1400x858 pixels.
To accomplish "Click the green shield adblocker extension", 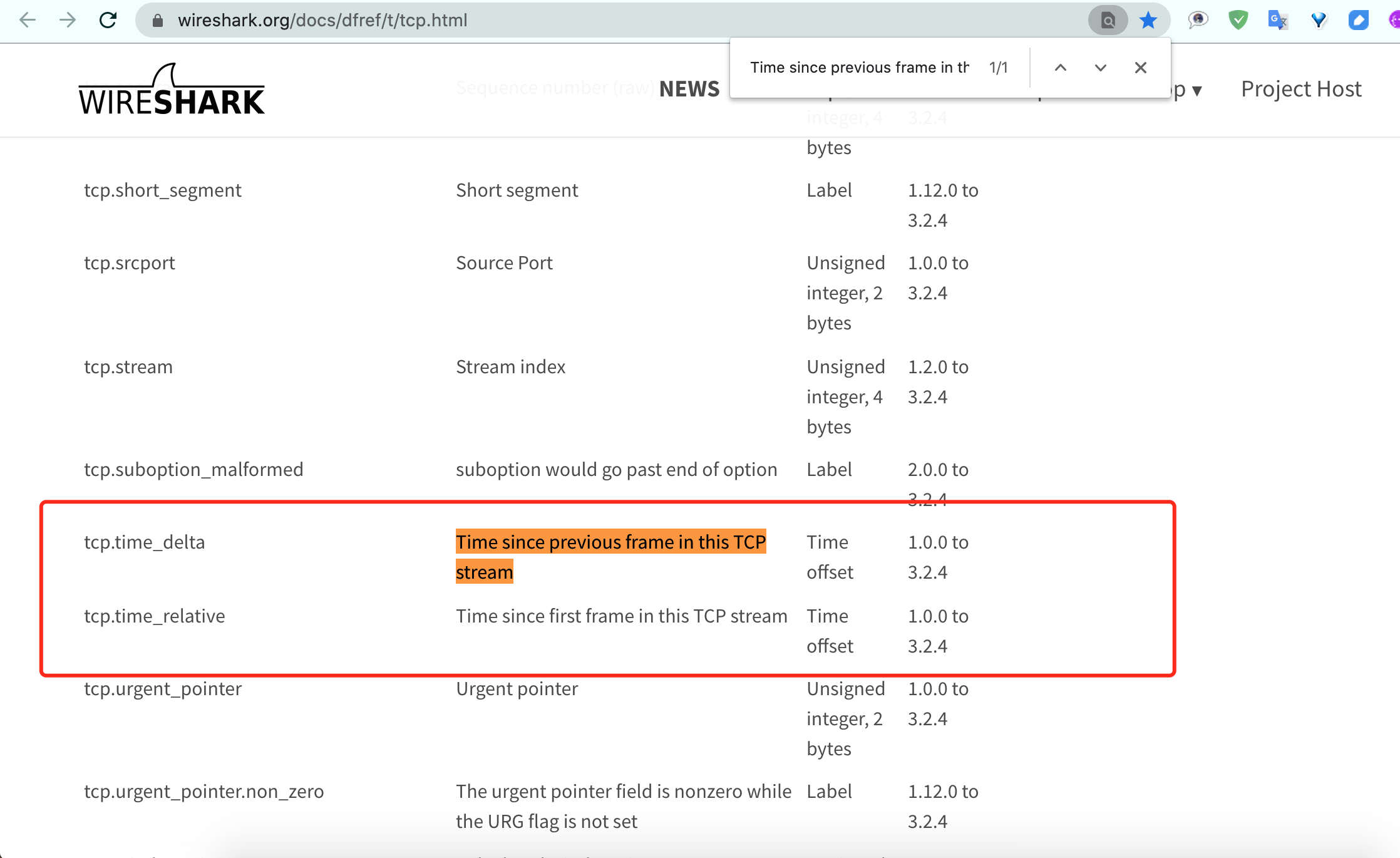I will pyautogui.click(x=1238, y=20).
